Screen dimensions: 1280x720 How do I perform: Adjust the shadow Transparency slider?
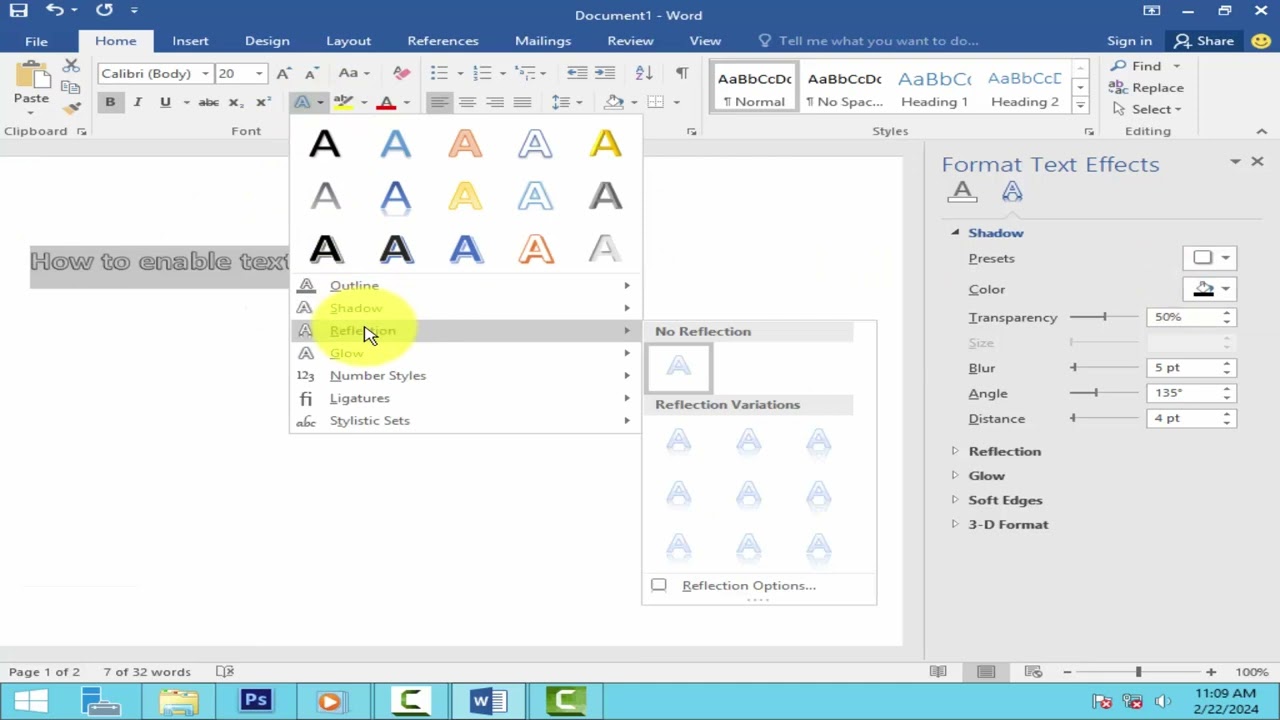(x=1104, y=317)
